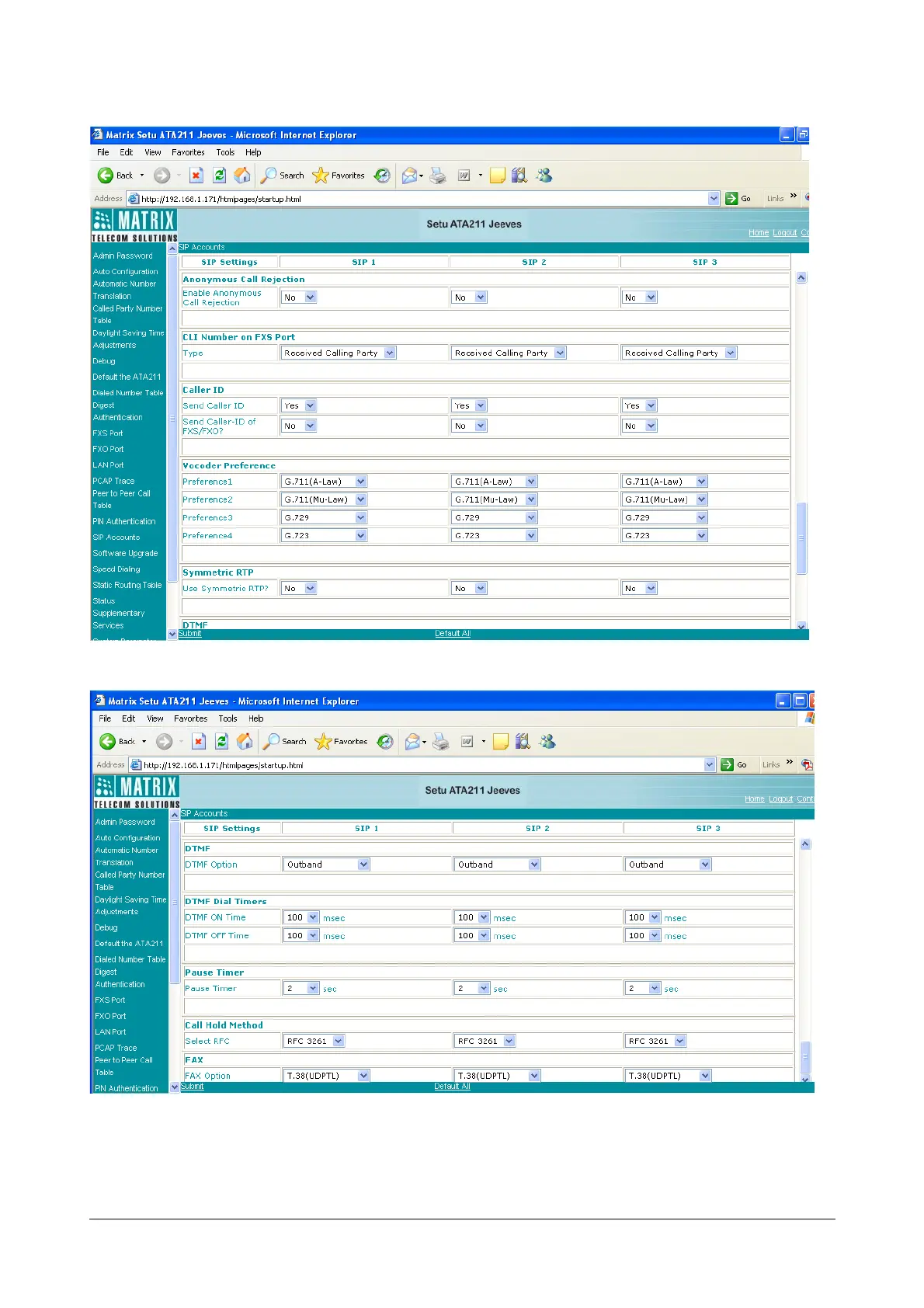
Task: Click the Go button in the lower window
Action: [x=735, y=765]
